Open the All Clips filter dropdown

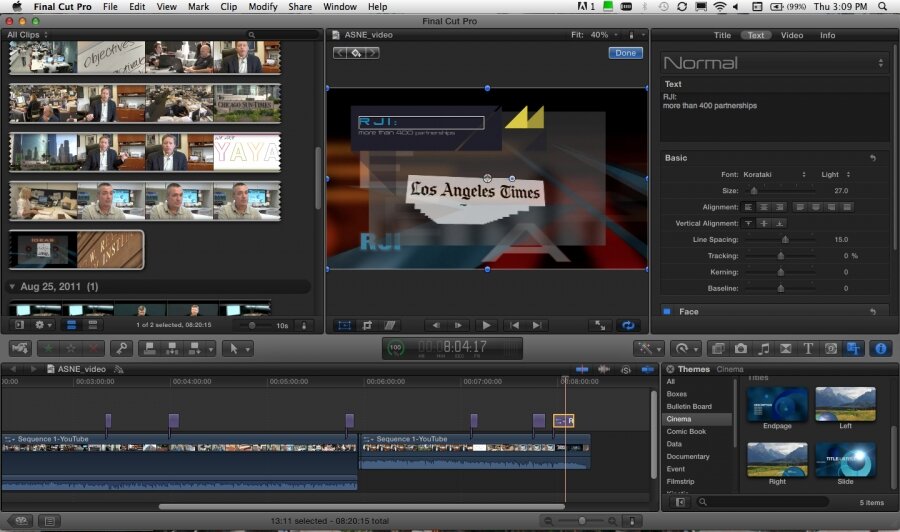pos(27,34)
